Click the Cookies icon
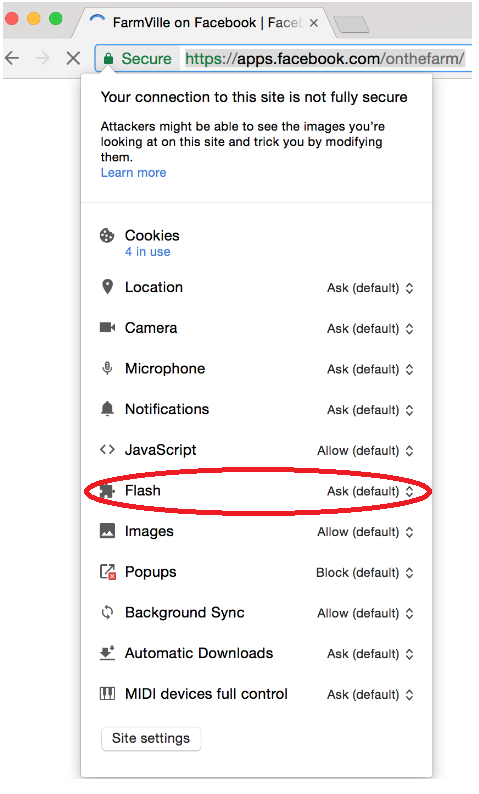The width and height of the screenshot is (479, 794). tap(107, 235)
